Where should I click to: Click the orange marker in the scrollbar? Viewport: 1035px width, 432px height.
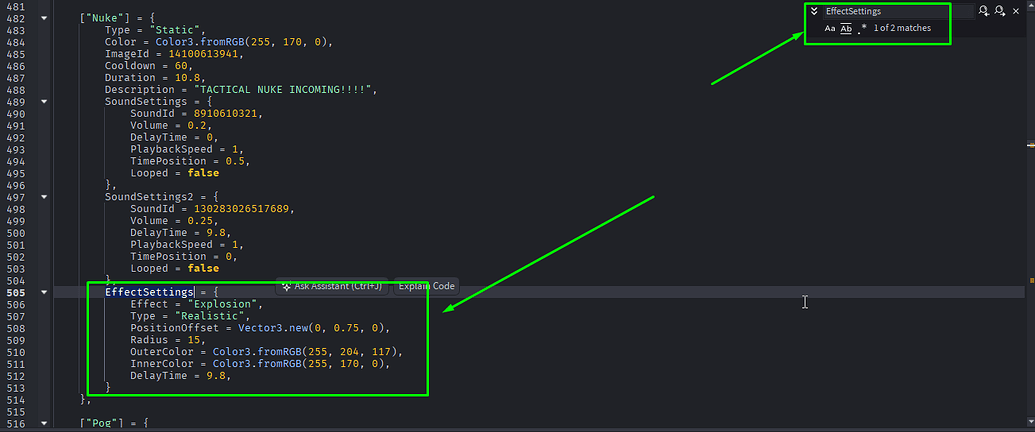[x=1031, y=280]
